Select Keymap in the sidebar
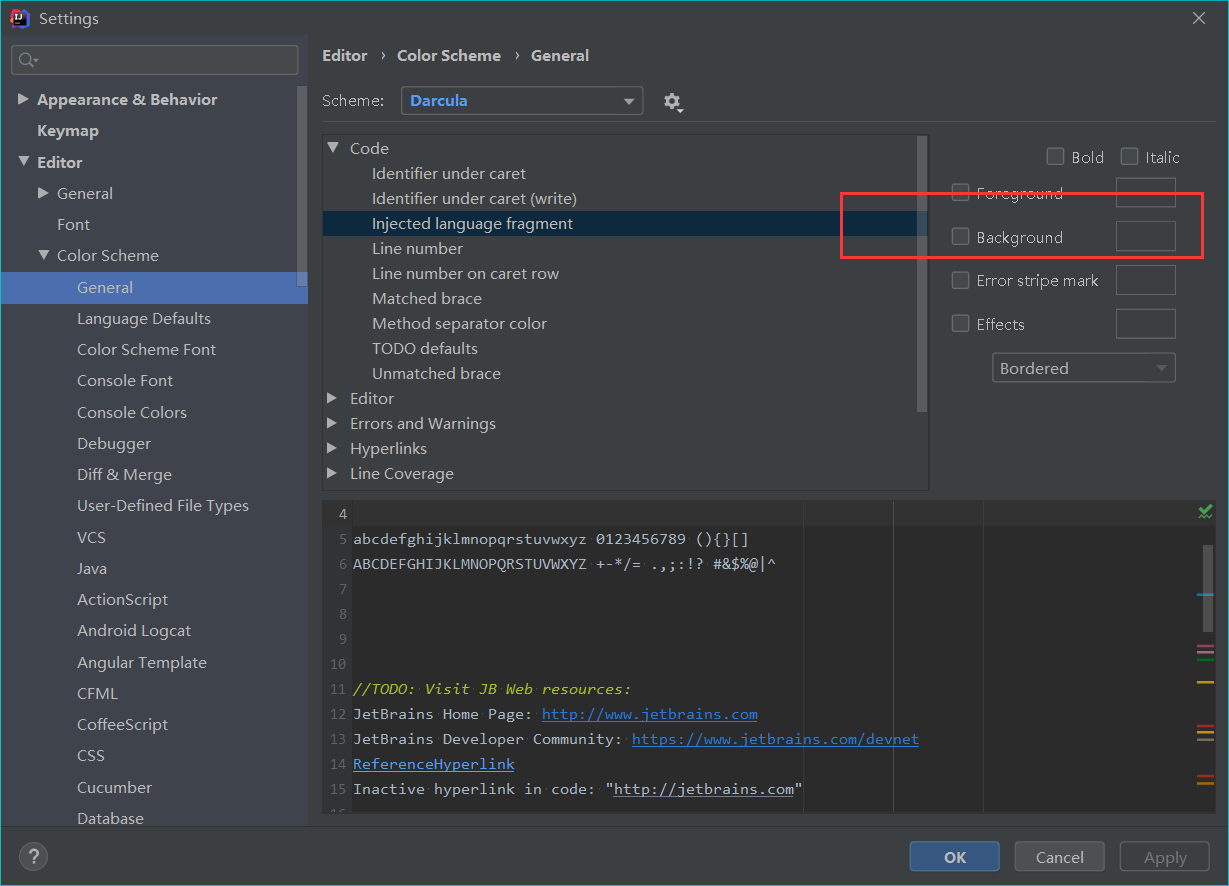 click(x=68, y=131)
